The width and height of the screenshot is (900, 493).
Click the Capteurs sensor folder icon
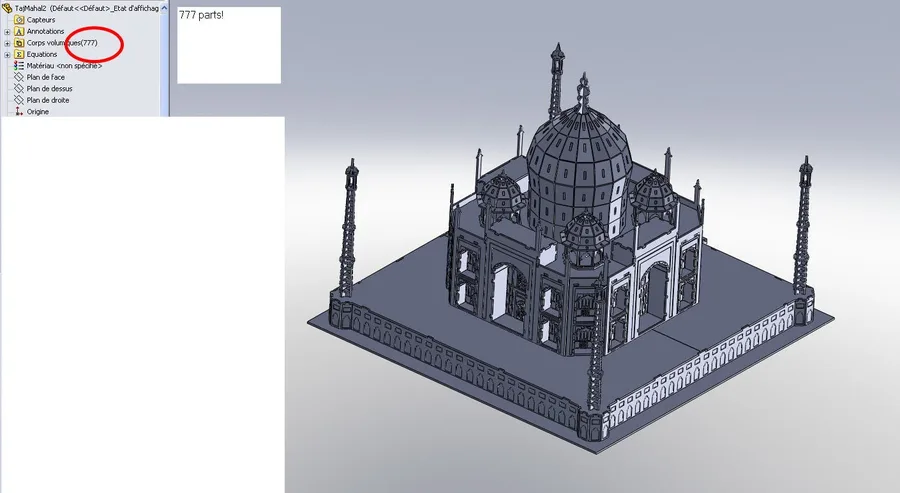tap(19, 20)
